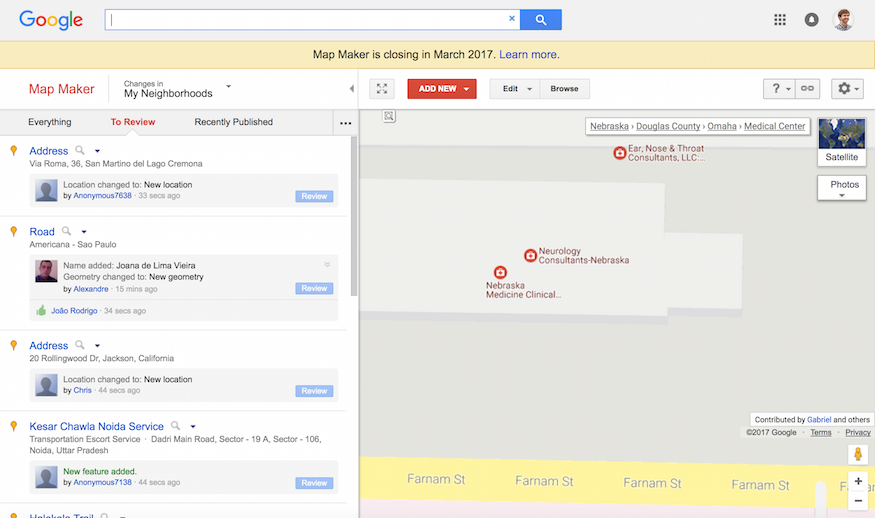The height and width of the screenshot is (518, 875).
Task: Review the Anonymous7138 new feature
Action: [x=314, y=483]
